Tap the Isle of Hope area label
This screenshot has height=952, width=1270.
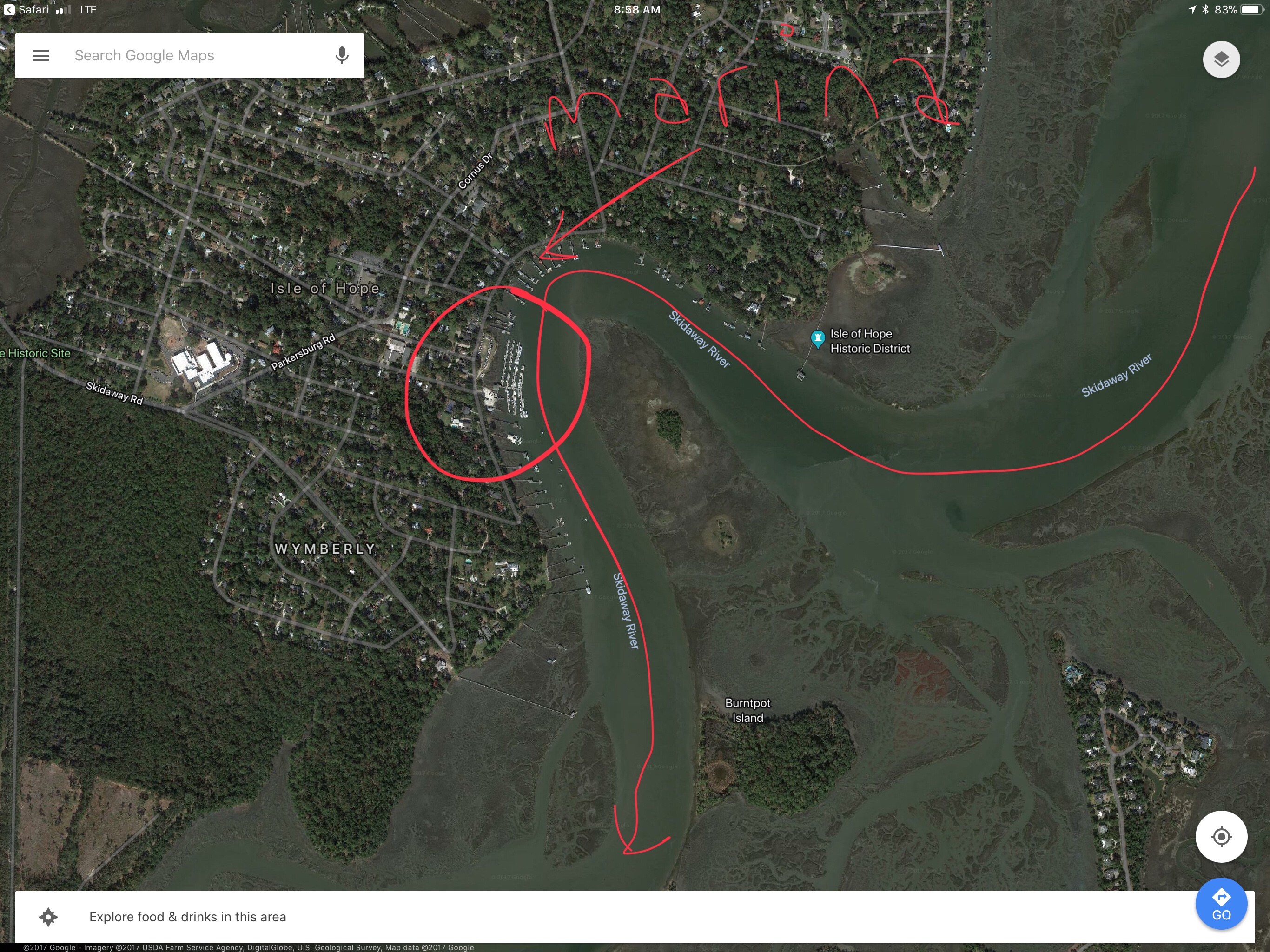tap(325, 288)
